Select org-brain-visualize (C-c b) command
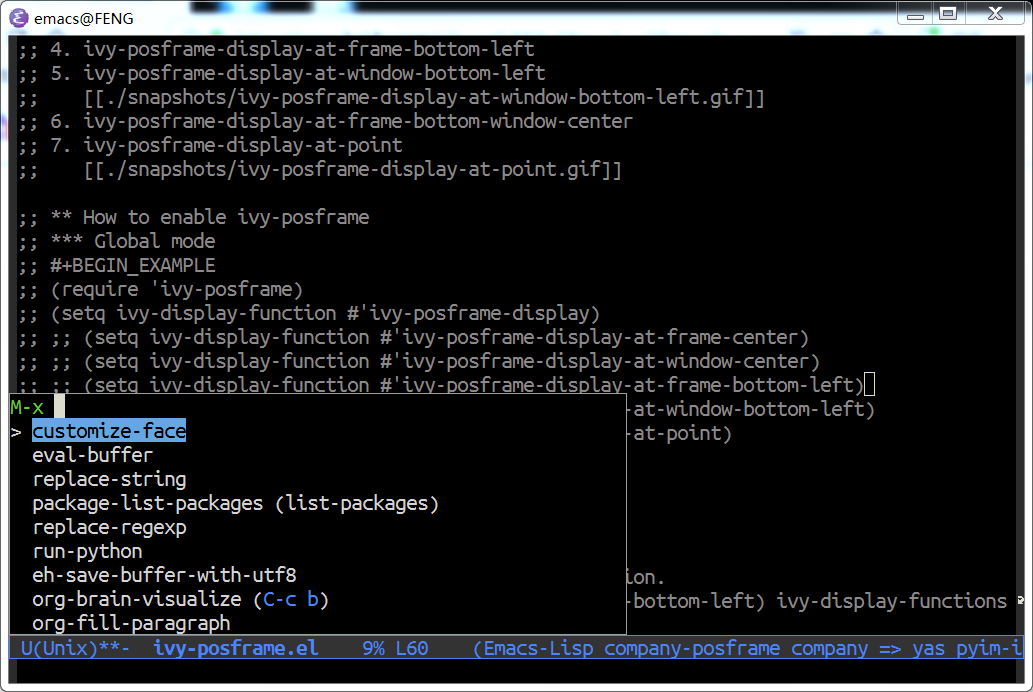The image size is (1033, 692). tap(181, 599)
